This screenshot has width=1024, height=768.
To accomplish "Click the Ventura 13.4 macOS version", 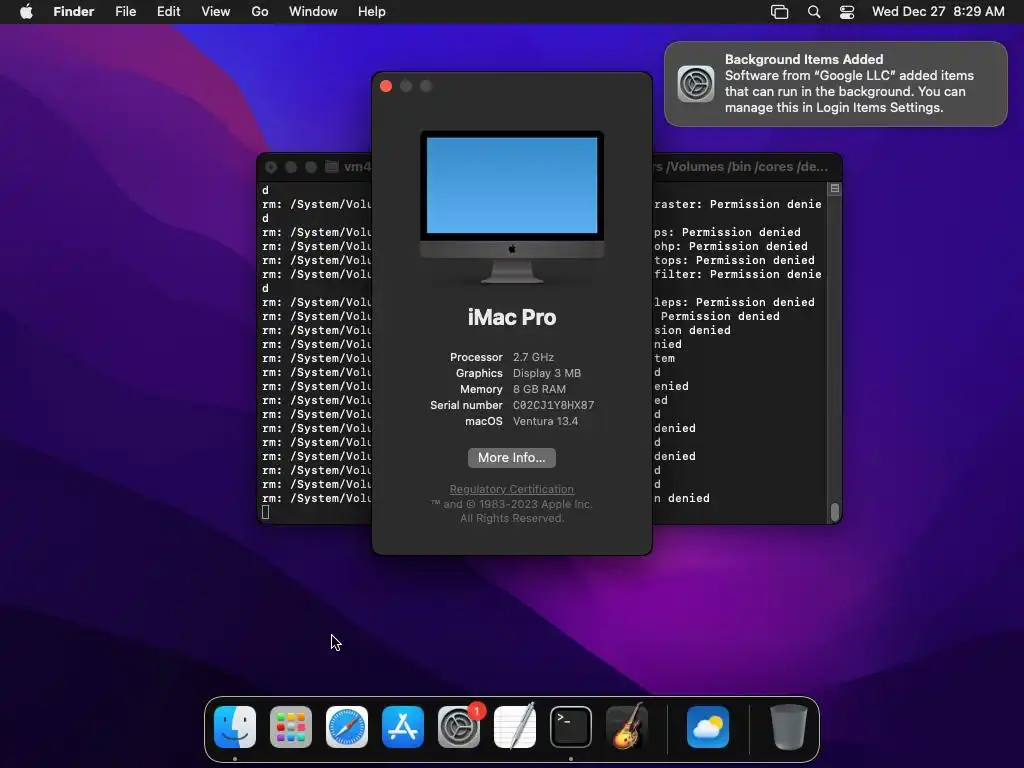I will click(545, 421).
